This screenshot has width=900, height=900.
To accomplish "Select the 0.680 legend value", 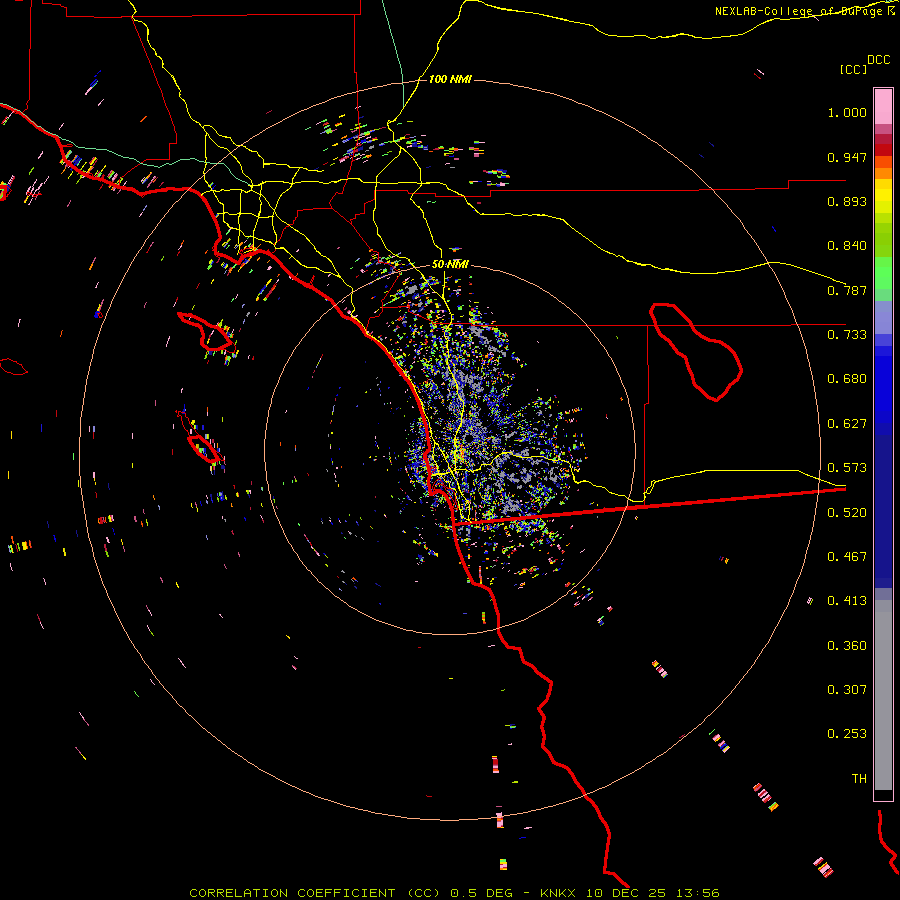I will pos(847,379).
